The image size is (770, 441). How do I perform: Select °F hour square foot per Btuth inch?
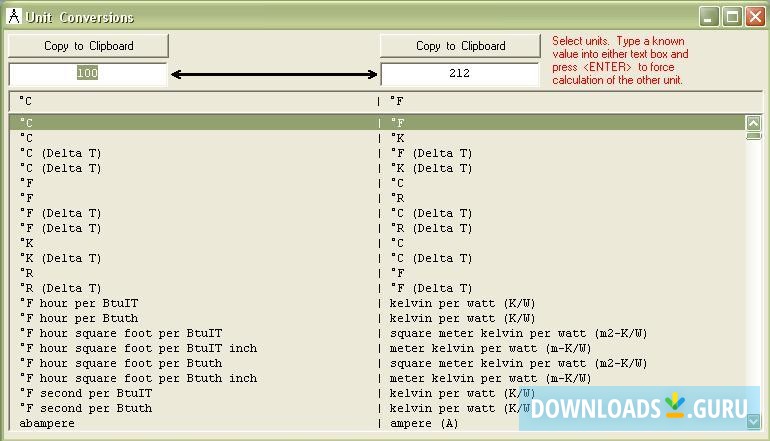(377, 378)
